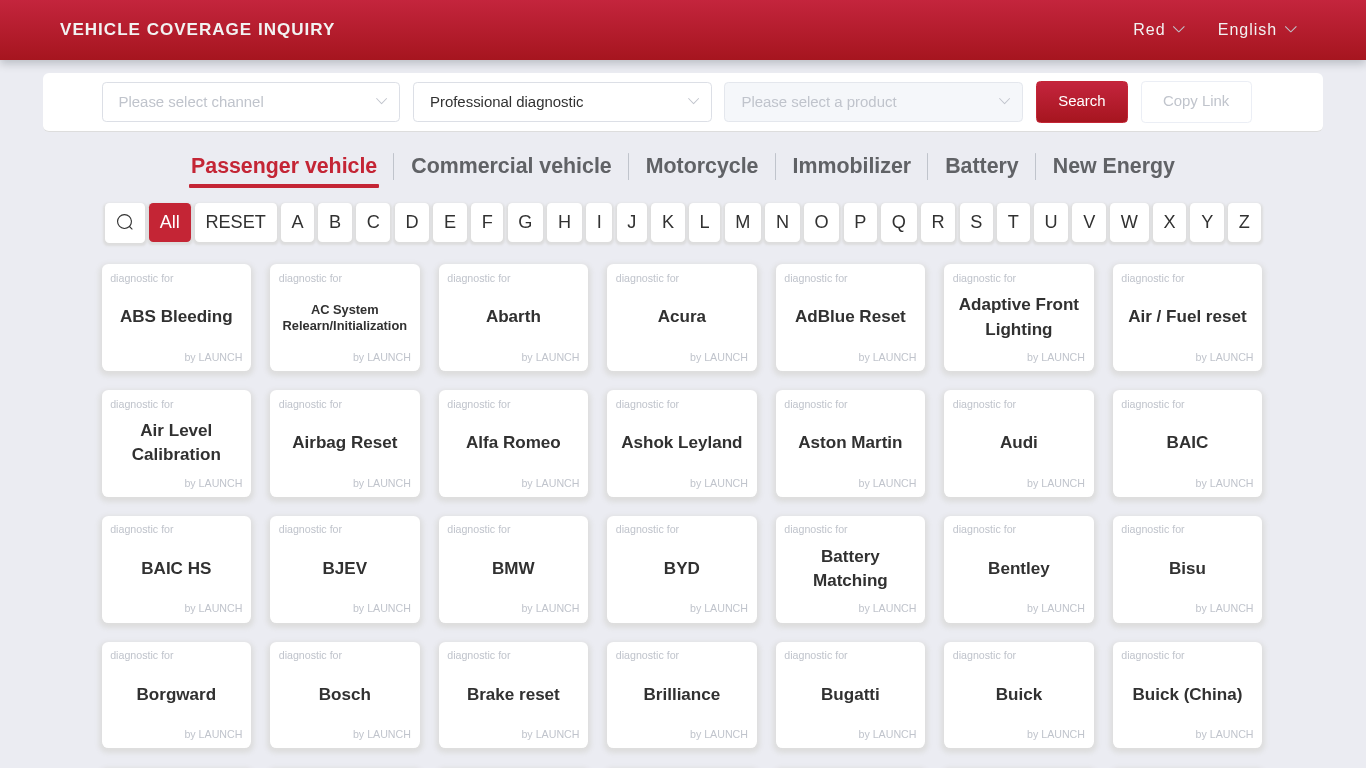Open the Bugatti diagnostic card
This screenshot has height=768, width=1366.
850,695
